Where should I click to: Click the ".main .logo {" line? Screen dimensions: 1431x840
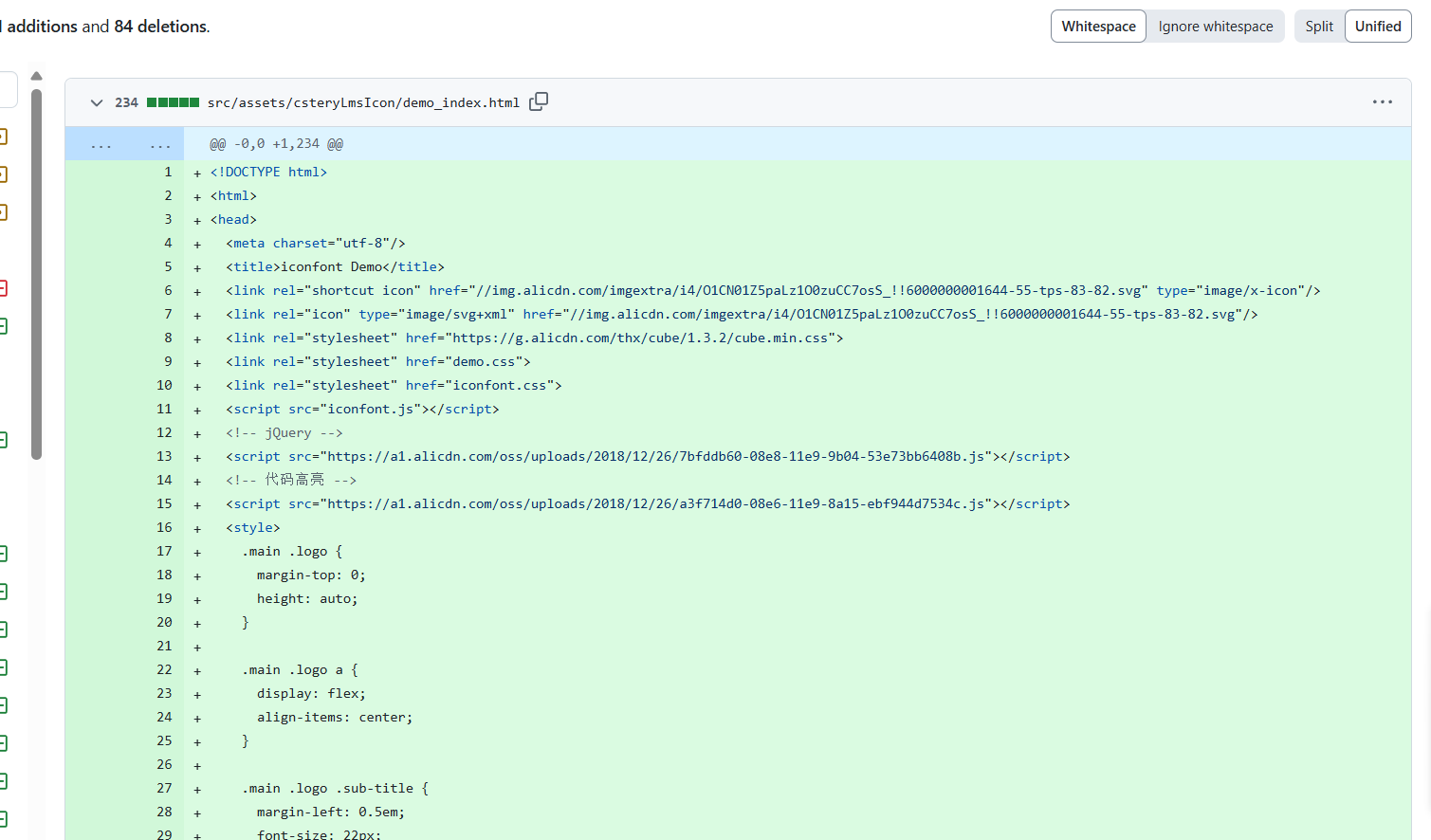292,551
